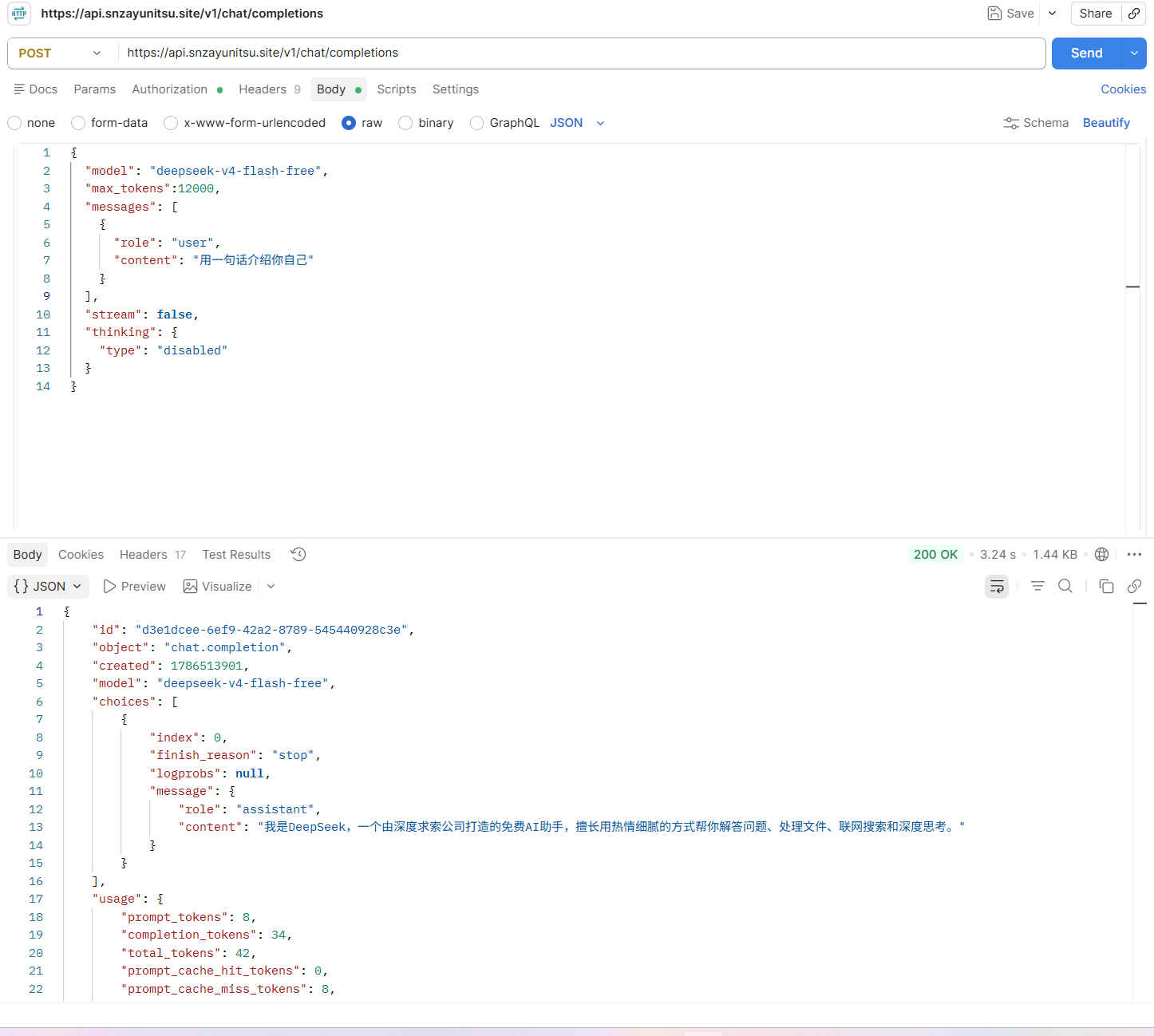Copy the response body
1154x1036 pixels.
[1106, 587]
